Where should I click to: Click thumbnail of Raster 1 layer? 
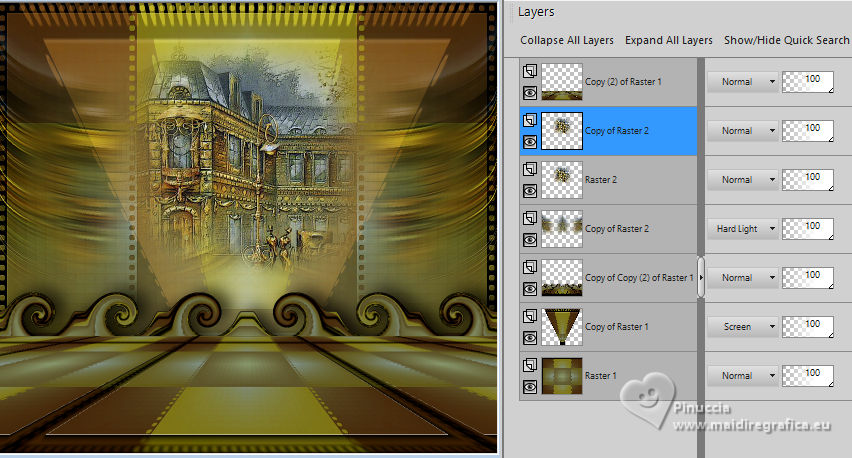[x=562, y=376]
